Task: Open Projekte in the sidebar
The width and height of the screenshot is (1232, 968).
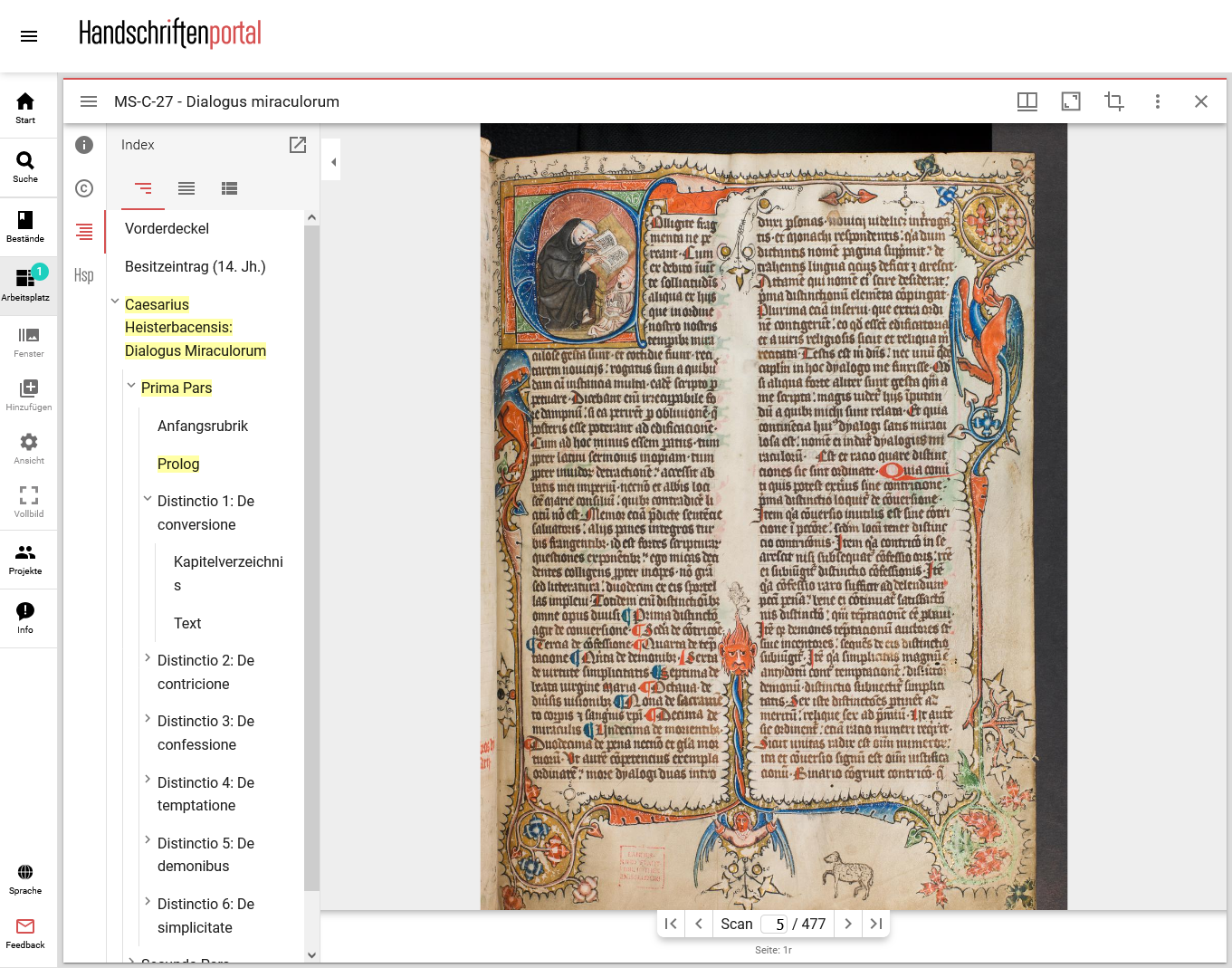Action: pos(25,560)
